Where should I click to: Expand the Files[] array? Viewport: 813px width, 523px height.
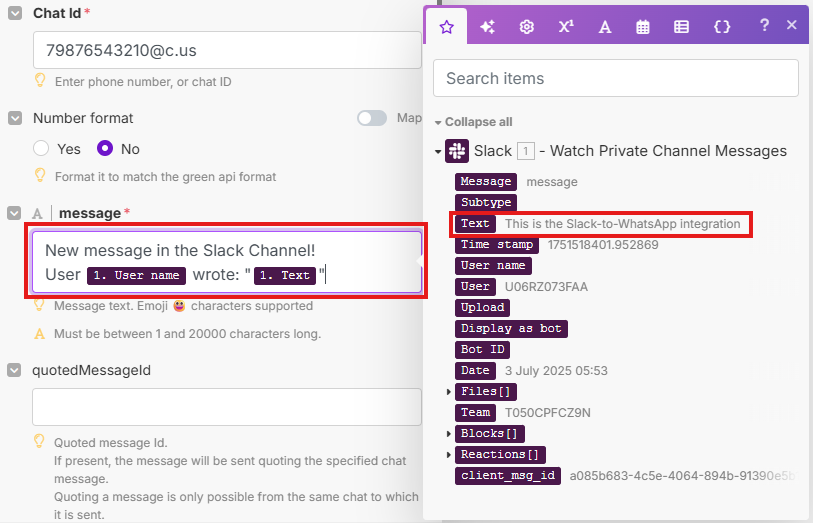[x=449, y=392]
